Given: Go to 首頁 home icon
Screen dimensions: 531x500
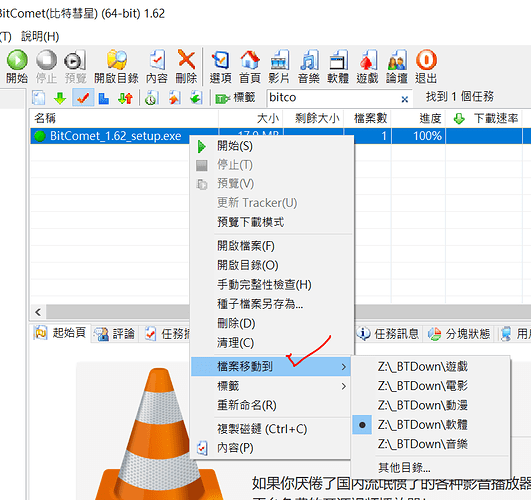Looking at the screenshot, I should coord(250,61).
